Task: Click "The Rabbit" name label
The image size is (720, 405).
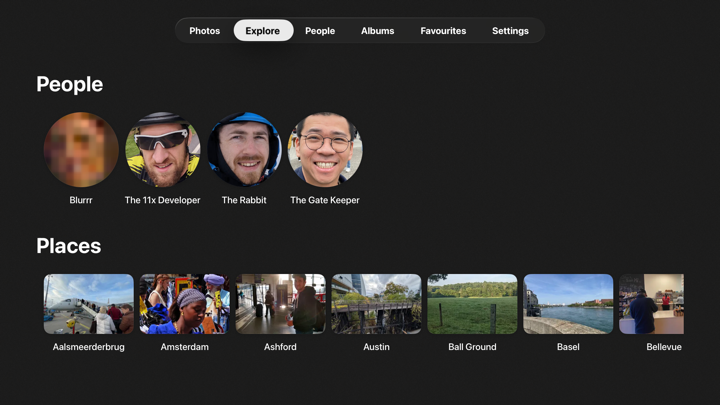Action: click(x=244, y=200)
